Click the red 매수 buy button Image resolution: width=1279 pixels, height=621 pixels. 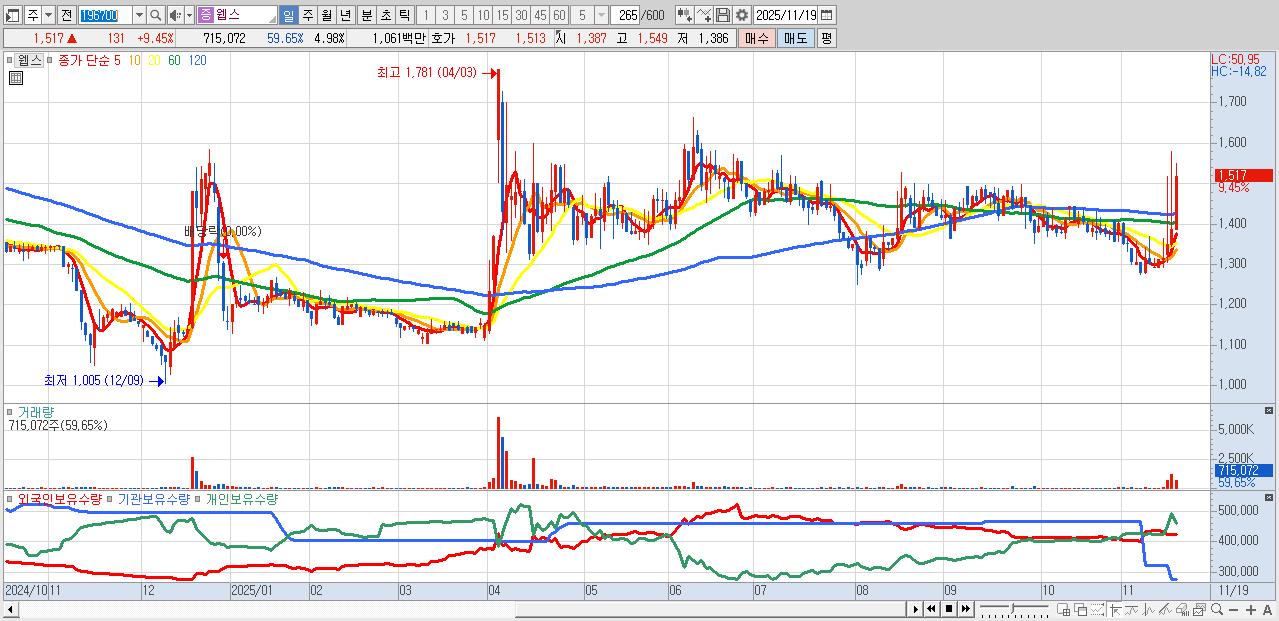(x=756, y=38)
